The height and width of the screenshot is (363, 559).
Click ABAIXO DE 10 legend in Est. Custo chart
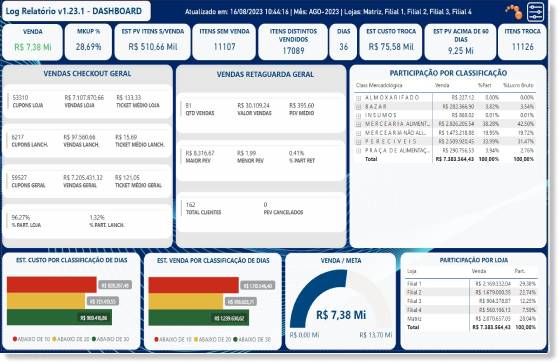pos(31,339)
